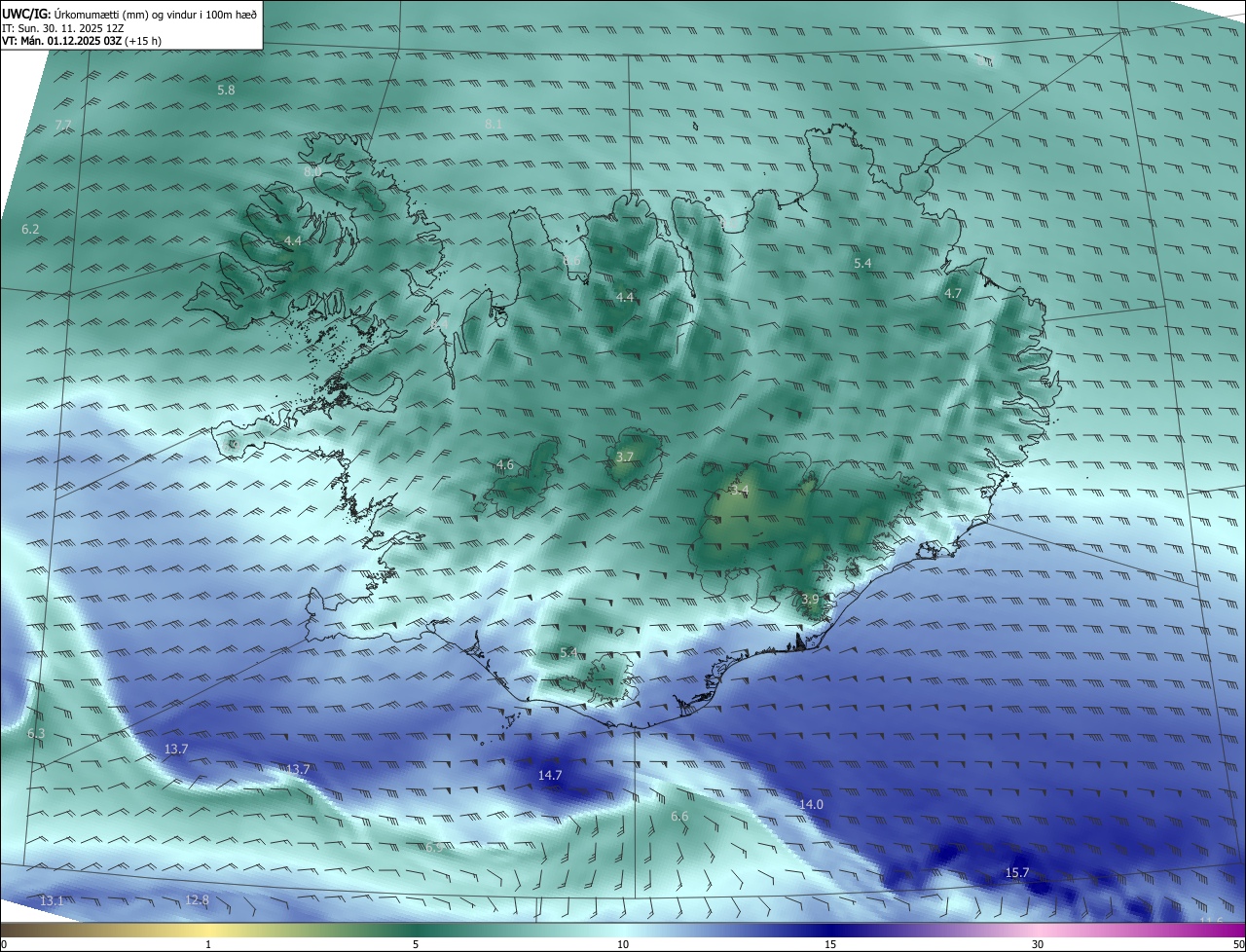Click the 3.9 value label in the southeast
This screenshot has height=952, width=1246.
[x=810, y=599]
